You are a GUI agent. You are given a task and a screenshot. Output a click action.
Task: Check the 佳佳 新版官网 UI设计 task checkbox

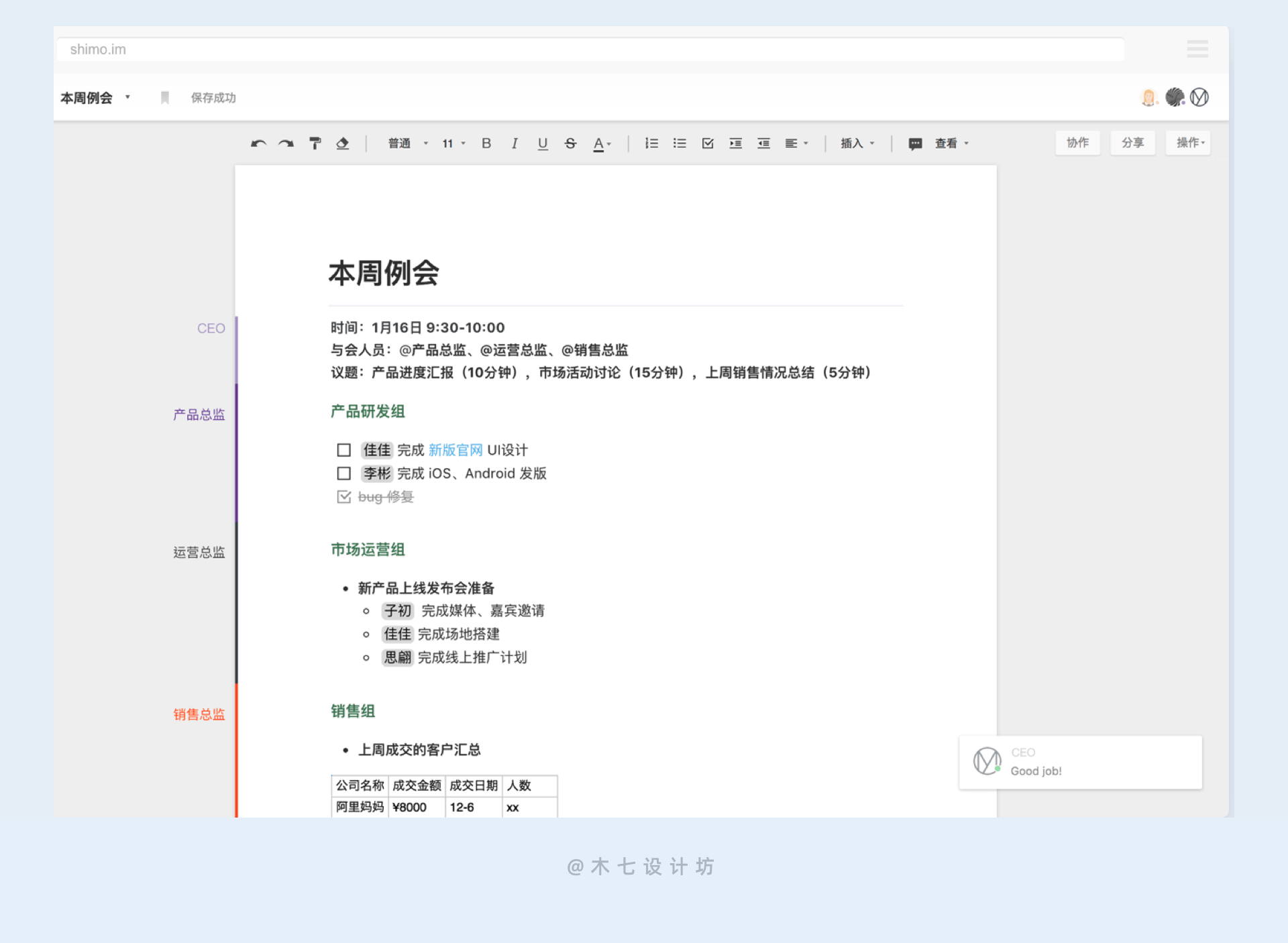(344, 450)
